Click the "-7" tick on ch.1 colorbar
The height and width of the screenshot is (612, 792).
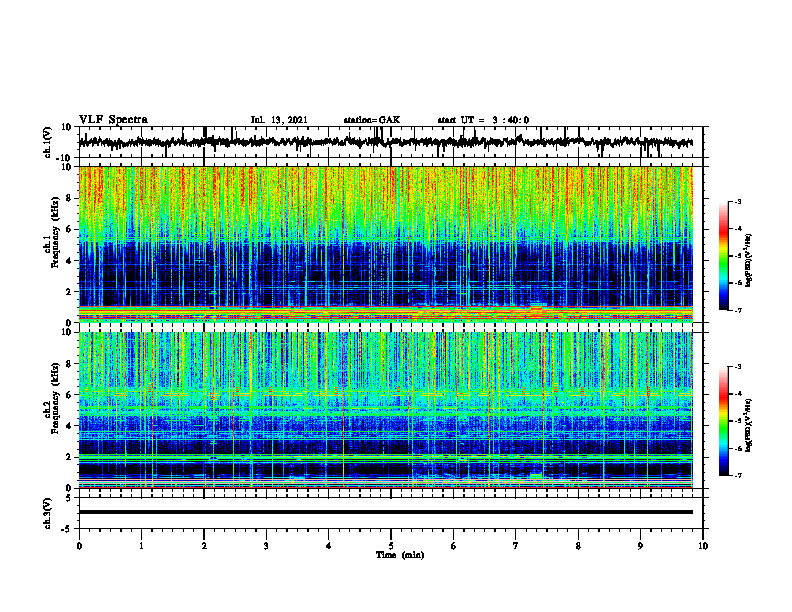[738, 310]
